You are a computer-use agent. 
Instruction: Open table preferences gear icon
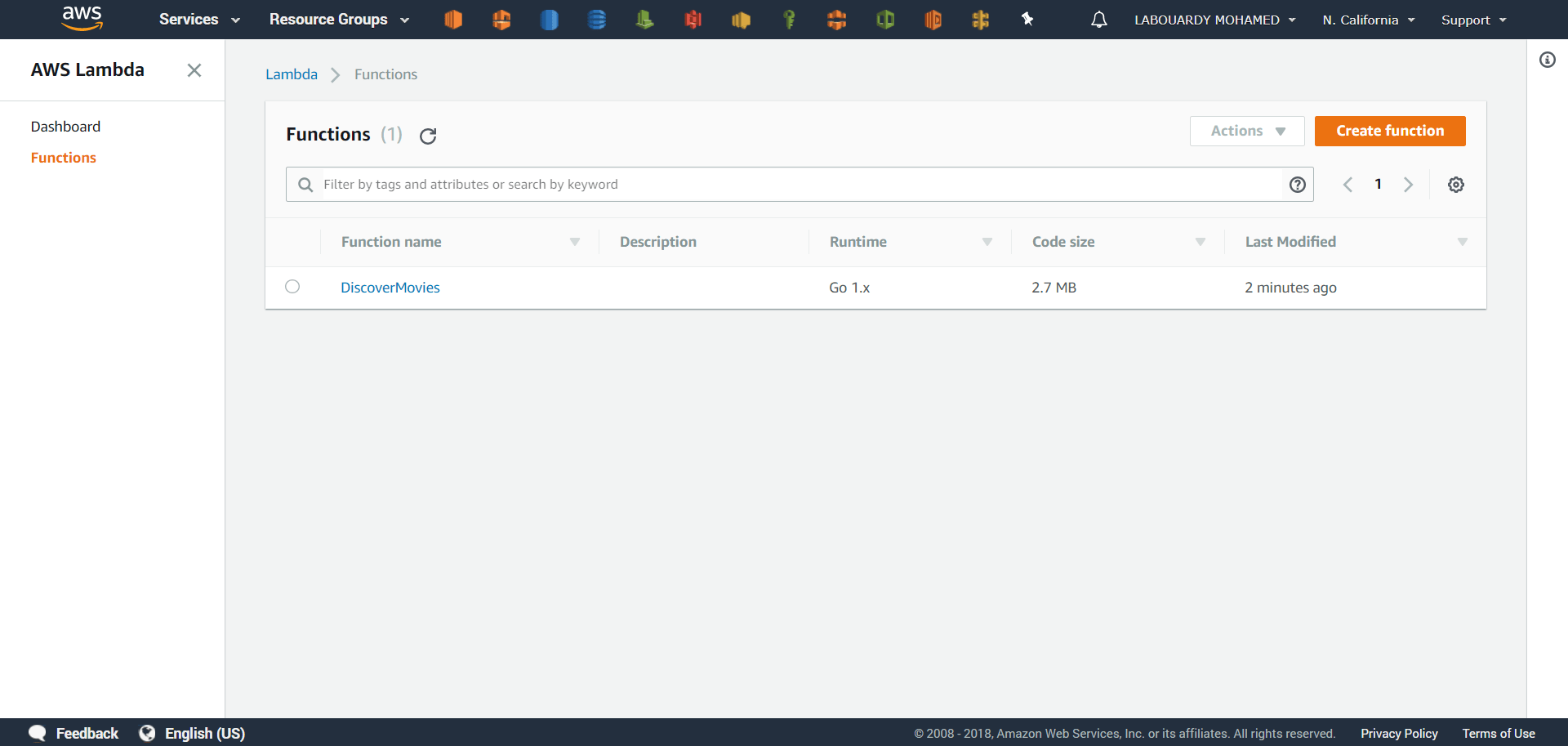pyautogui.click(x=1456, y=185)
